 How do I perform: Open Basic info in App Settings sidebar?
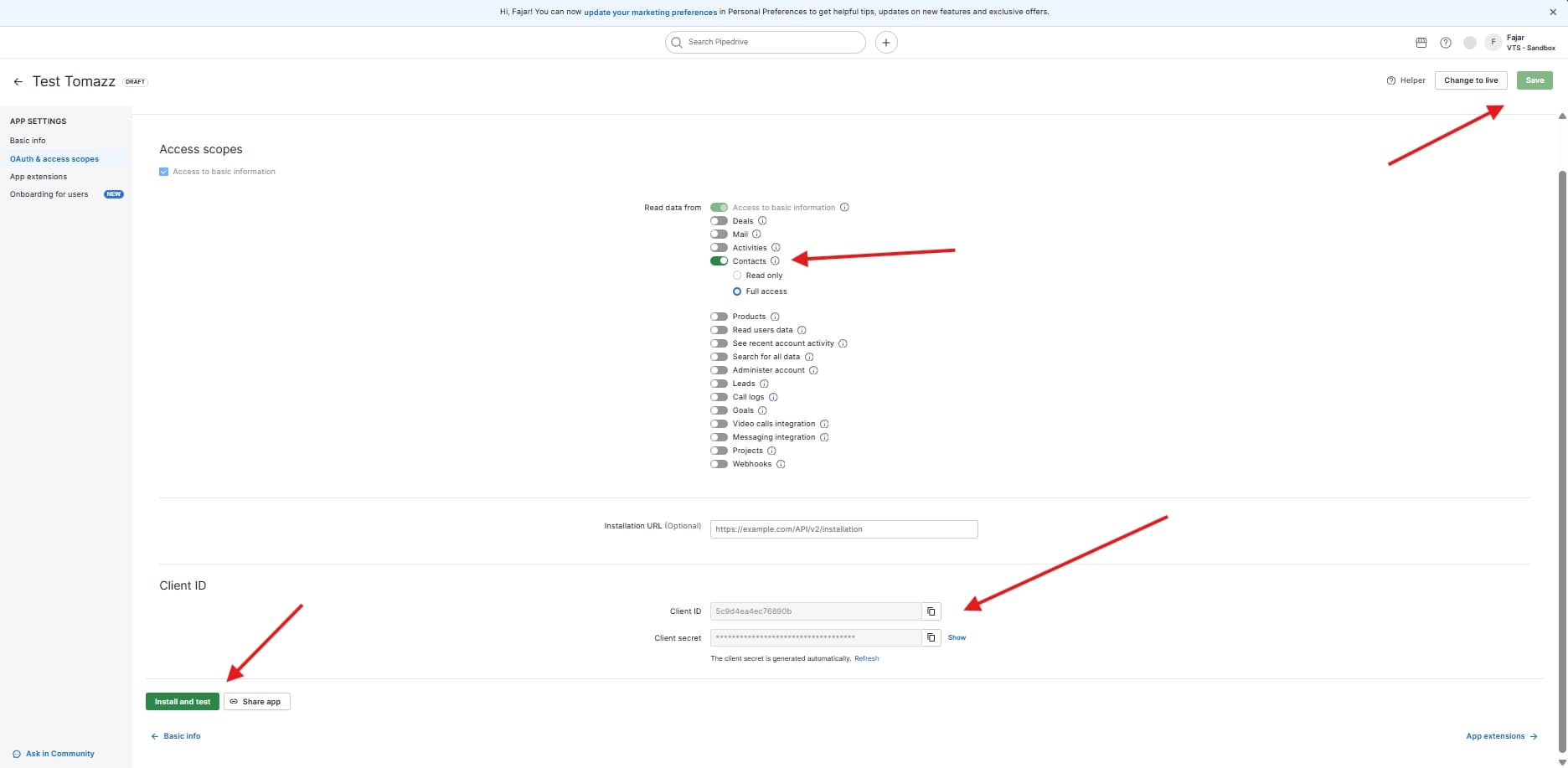[28, 141]
